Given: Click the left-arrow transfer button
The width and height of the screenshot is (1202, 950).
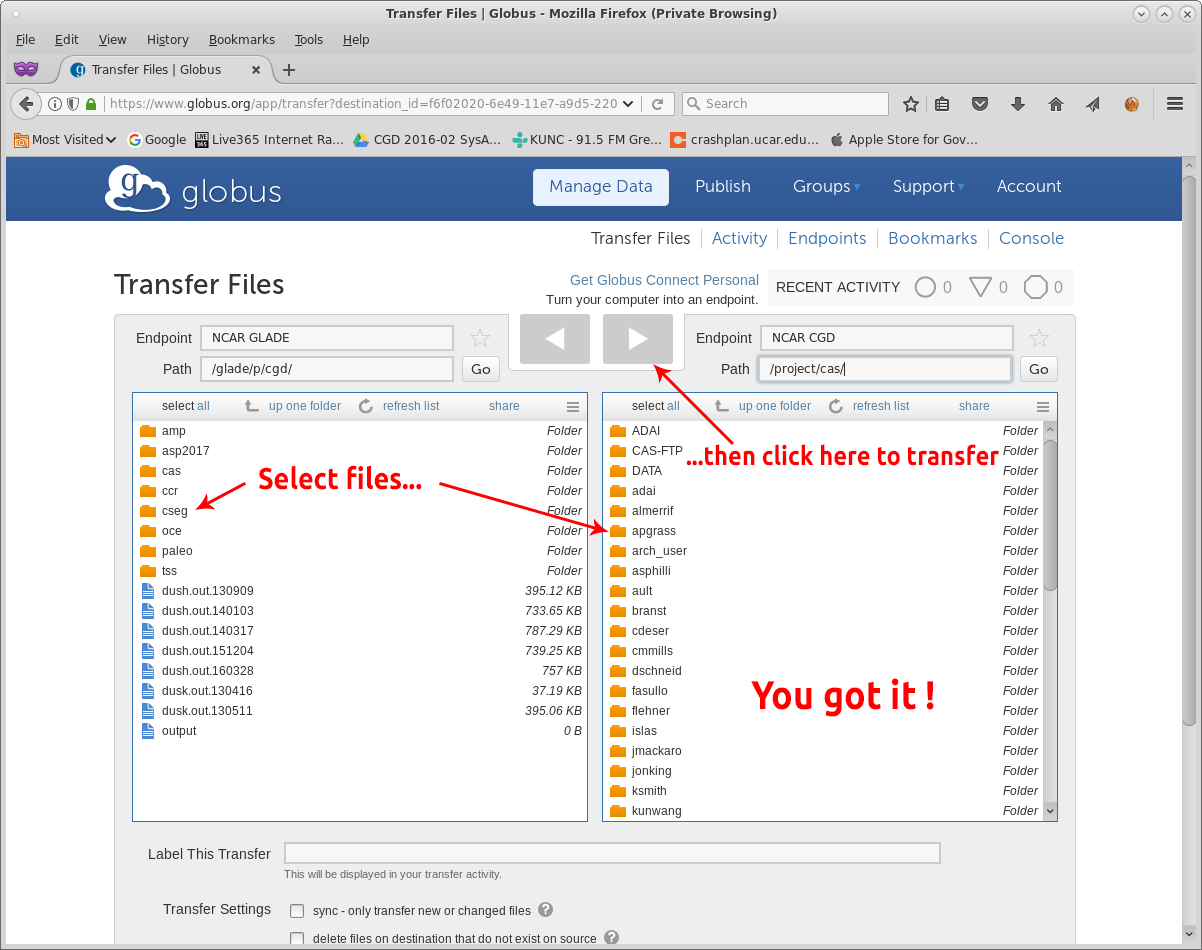Looking at the screenshot, I should point(554,339).
